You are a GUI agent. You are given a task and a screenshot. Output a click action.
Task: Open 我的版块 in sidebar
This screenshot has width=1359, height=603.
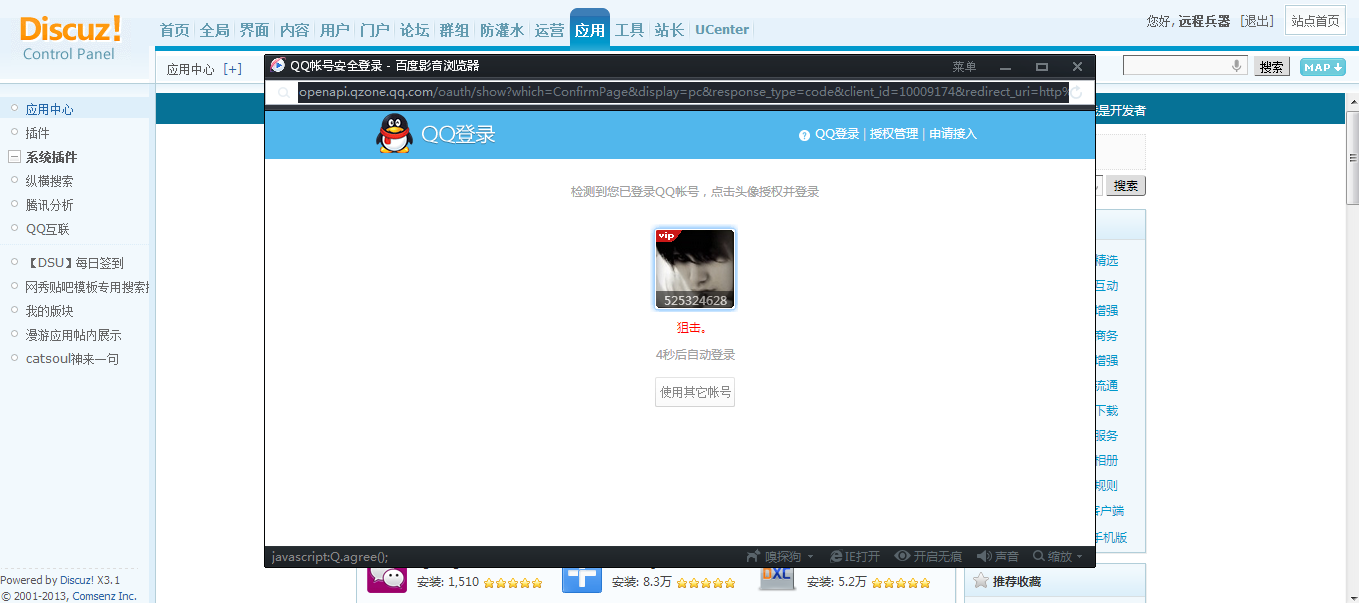(49, 311)
